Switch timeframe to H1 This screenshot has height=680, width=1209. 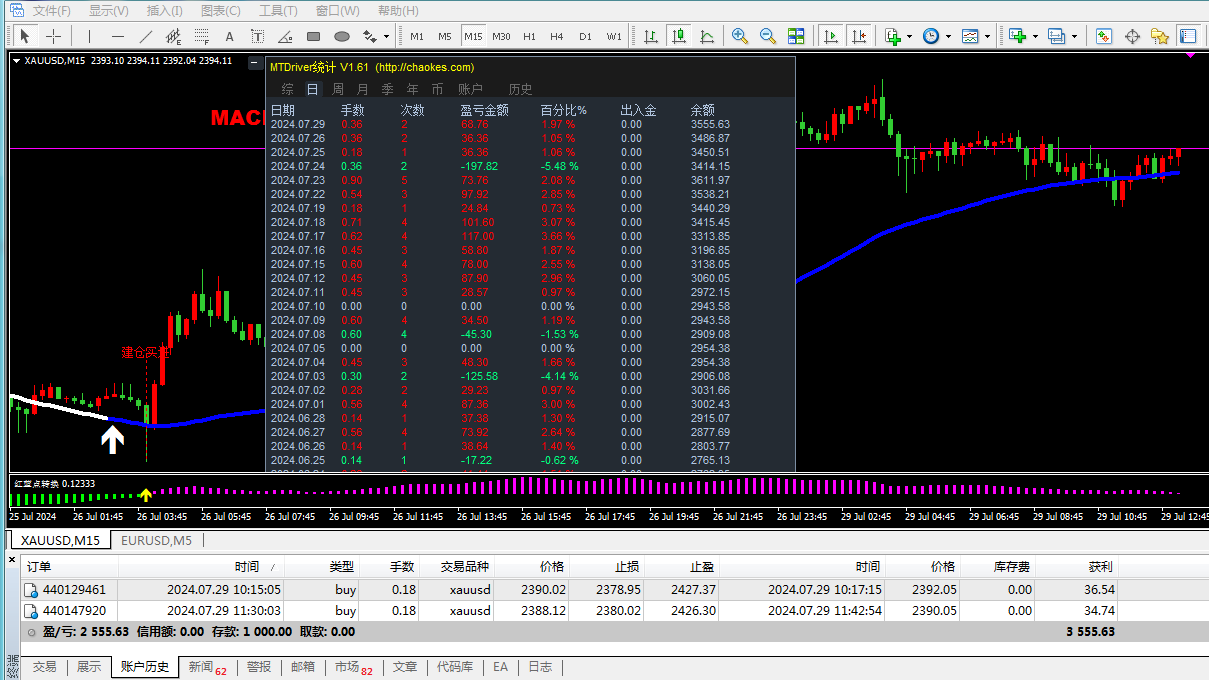point(529,36)
